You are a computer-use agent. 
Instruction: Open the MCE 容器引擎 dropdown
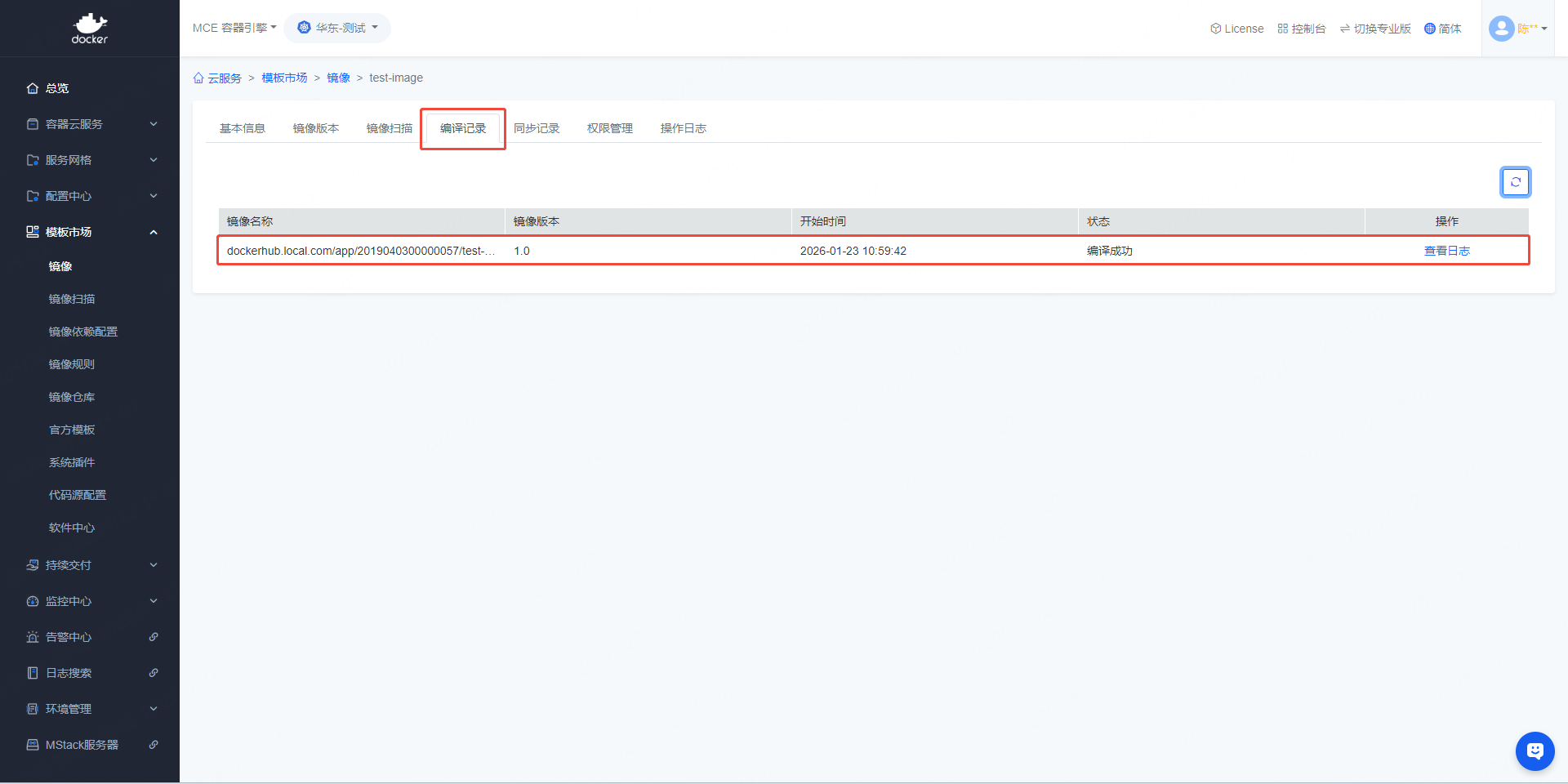(x=234, y=28)
